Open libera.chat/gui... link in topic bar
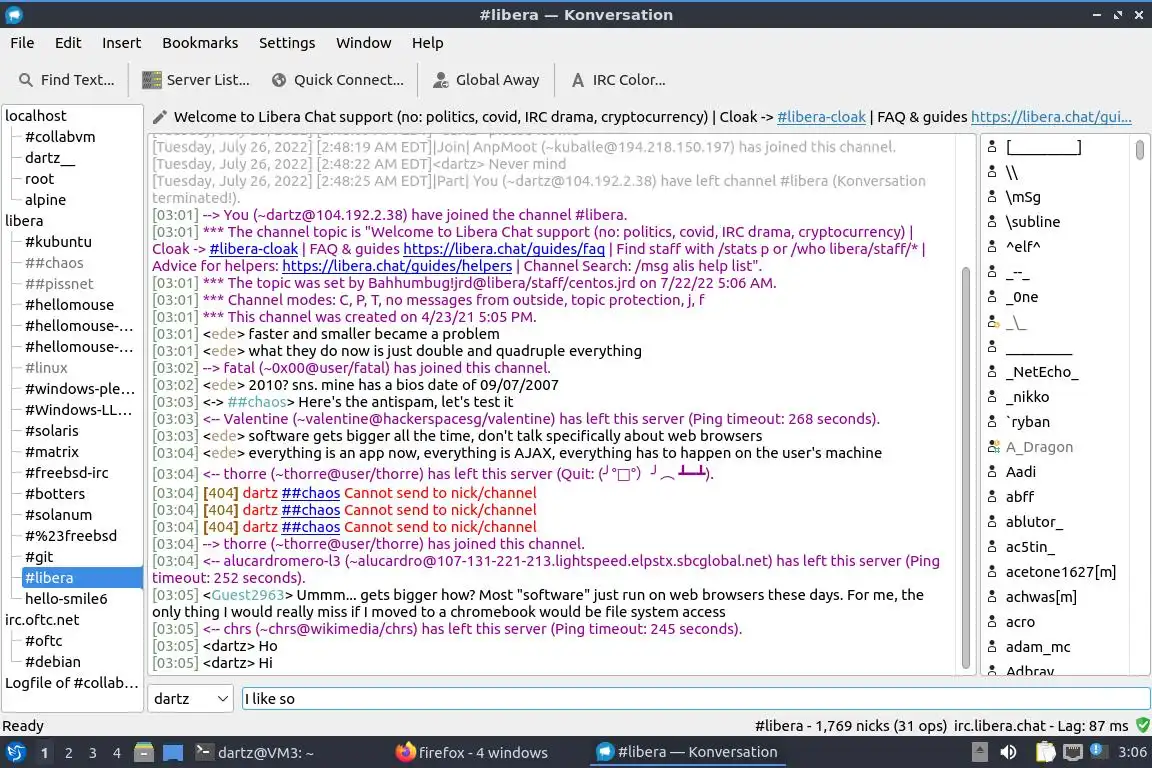The image size is (1152, 768). tap(1051, 117)
